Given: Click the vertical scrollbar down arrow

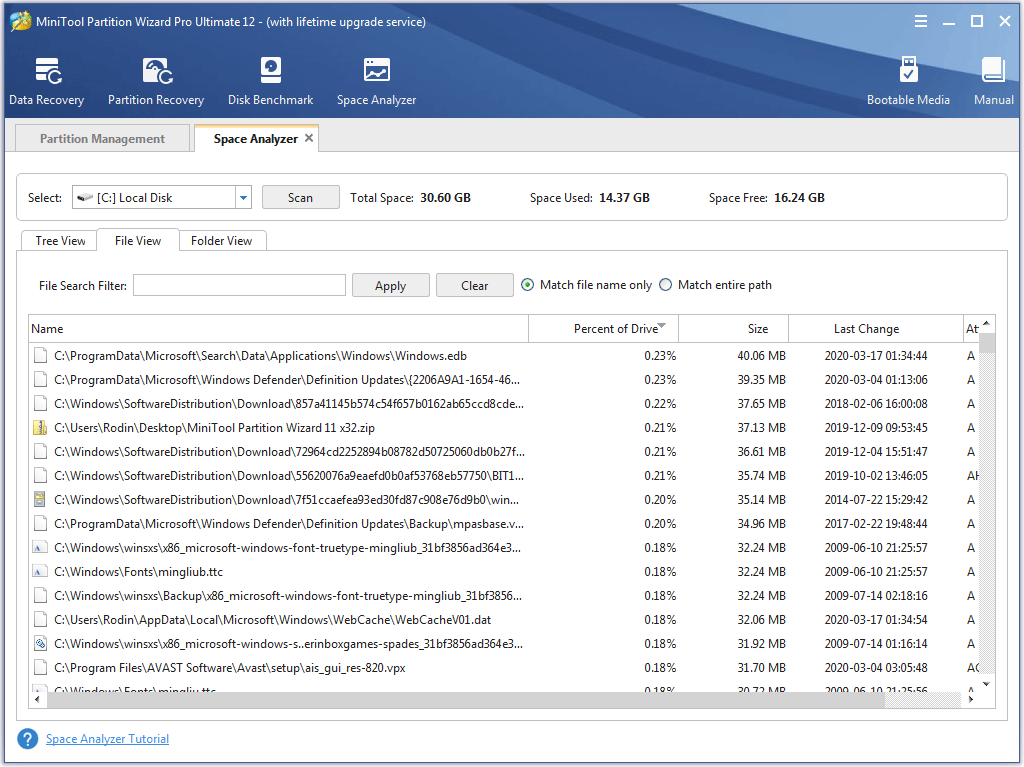Looking at the screenshot, I should [x=987, y=684].
